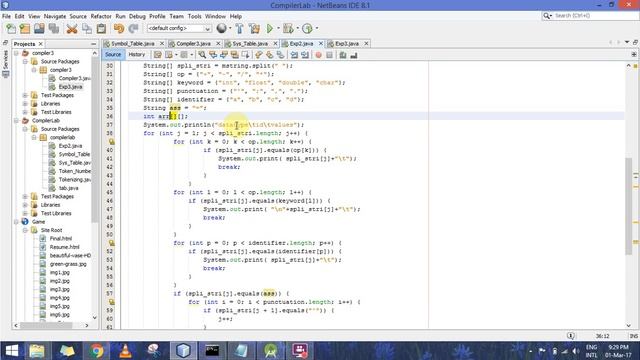640x360 pixels.
Task: Stop macro recording button
Action: pyautogui.click(x=329, y=55)
